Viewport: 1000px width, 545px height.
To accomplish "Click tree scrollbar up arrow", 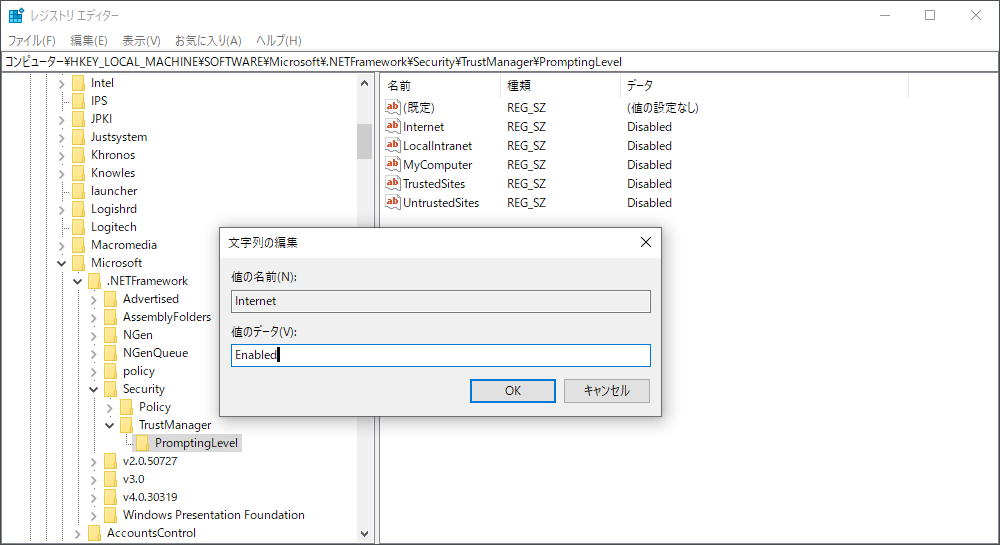I will tap(364, 83).
